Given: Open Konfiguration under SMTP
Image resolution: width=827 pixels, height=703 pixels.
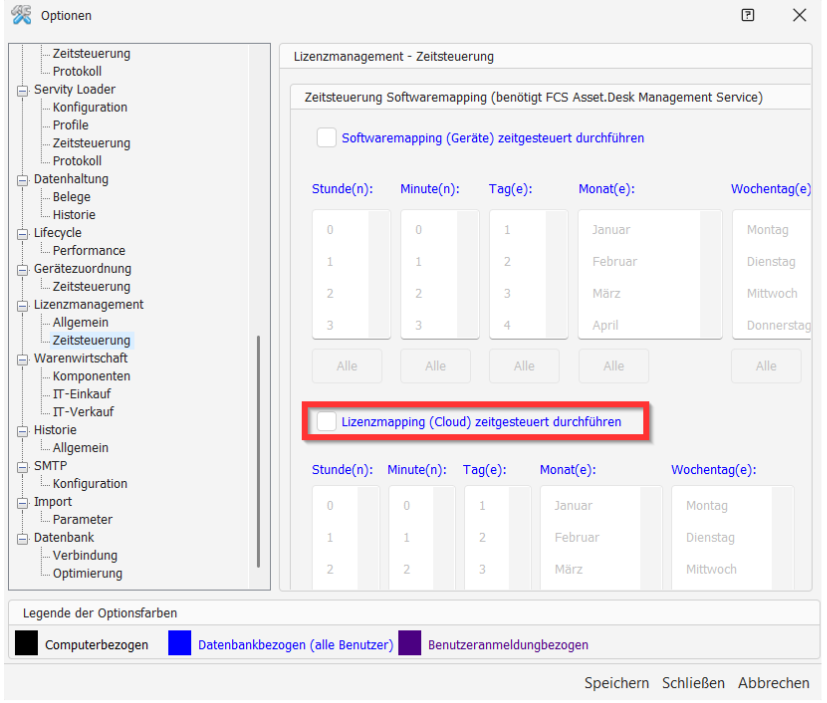Looking at the screenshot, I should coord(90,484).
